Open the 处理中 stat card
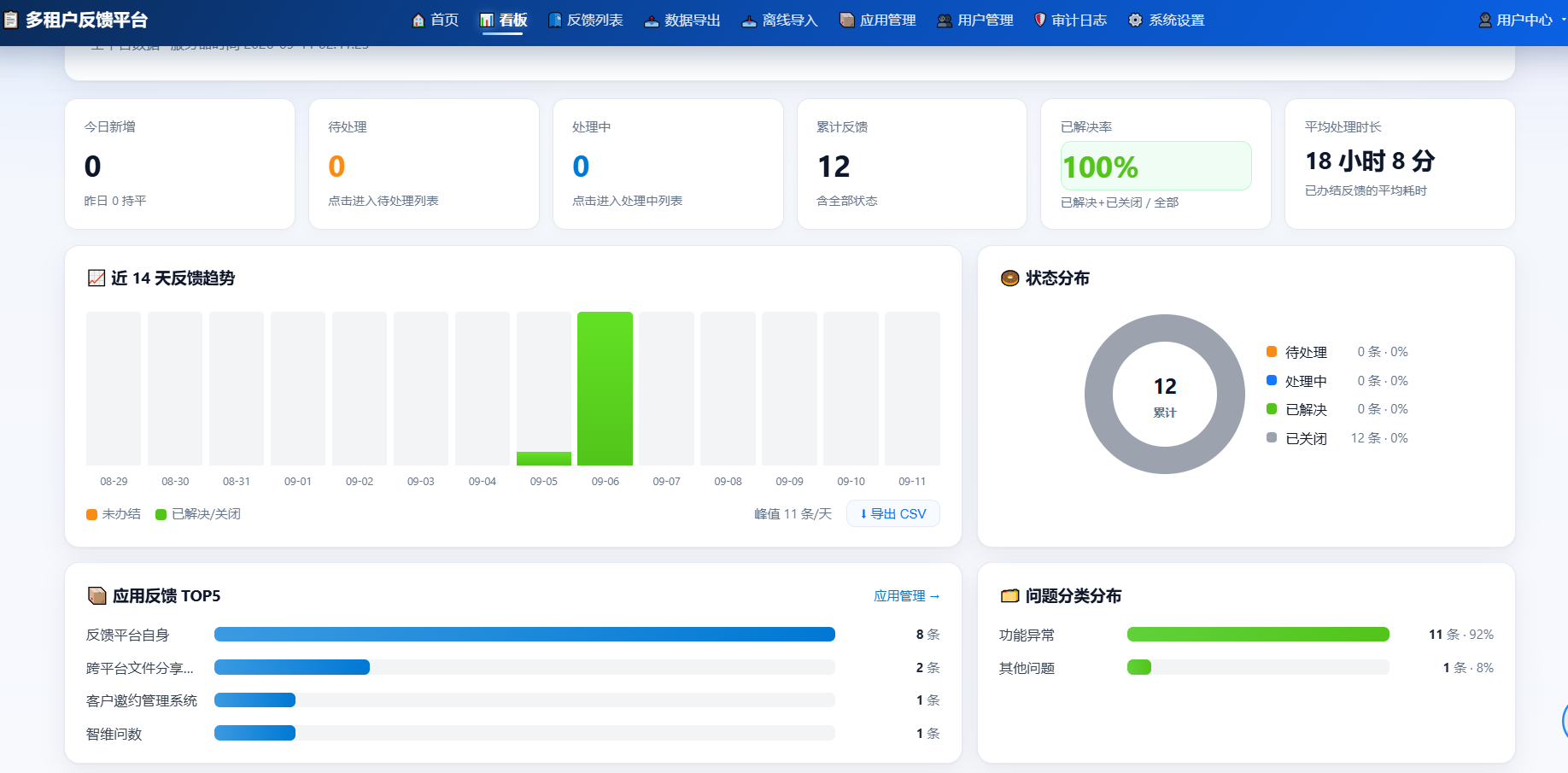The height and width of the screenshot is (773, 1568). (x=668, y=164)
